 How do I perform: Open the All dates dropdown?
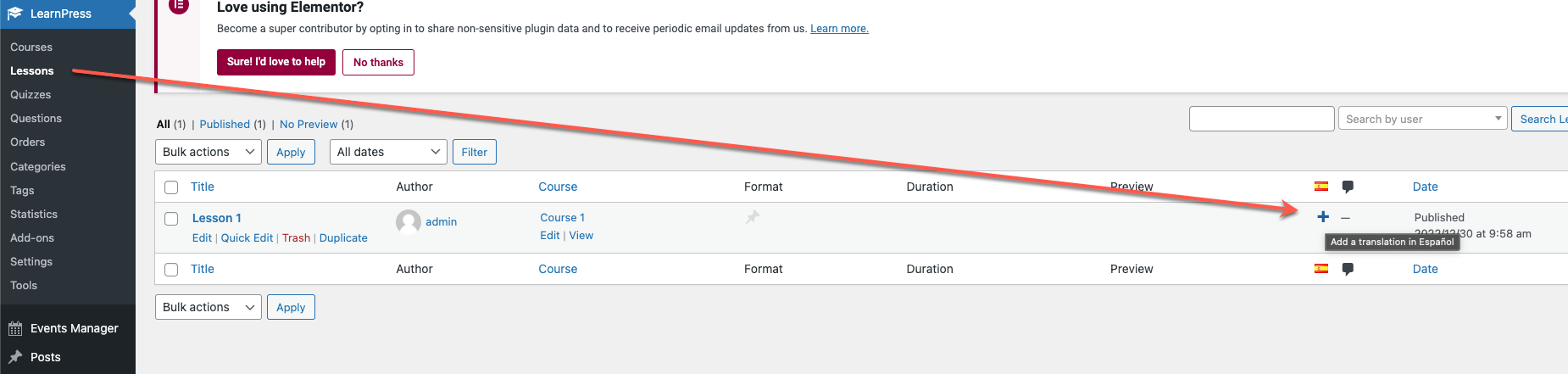click(x=388, y=152)
